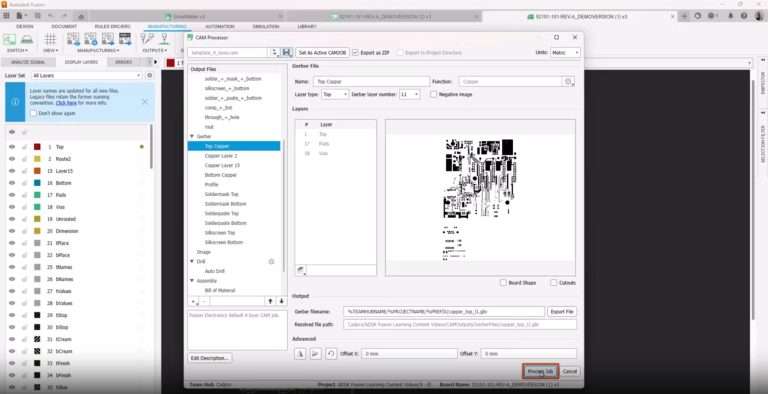The height and width of the screenshot is (394, 768).
Task: Open the Gerber layer number dropdown
Action: [x=409, y=94]
